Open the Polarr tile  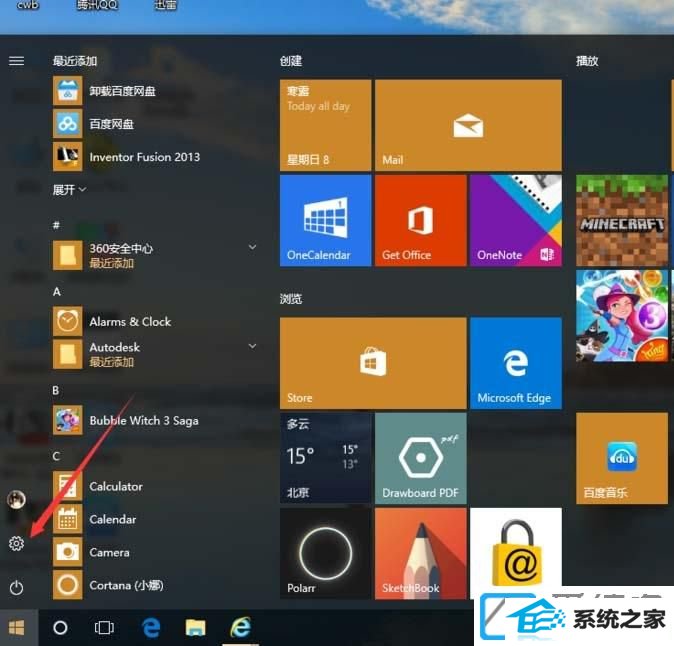pos(325,554)
